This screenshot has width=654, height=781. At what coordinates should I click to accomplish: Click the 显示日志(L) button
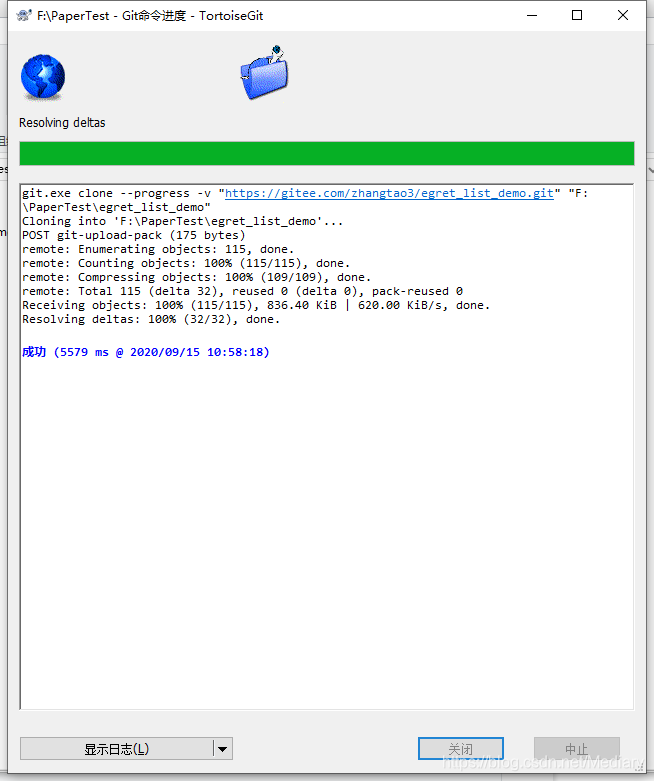click(x=117, y=749)
